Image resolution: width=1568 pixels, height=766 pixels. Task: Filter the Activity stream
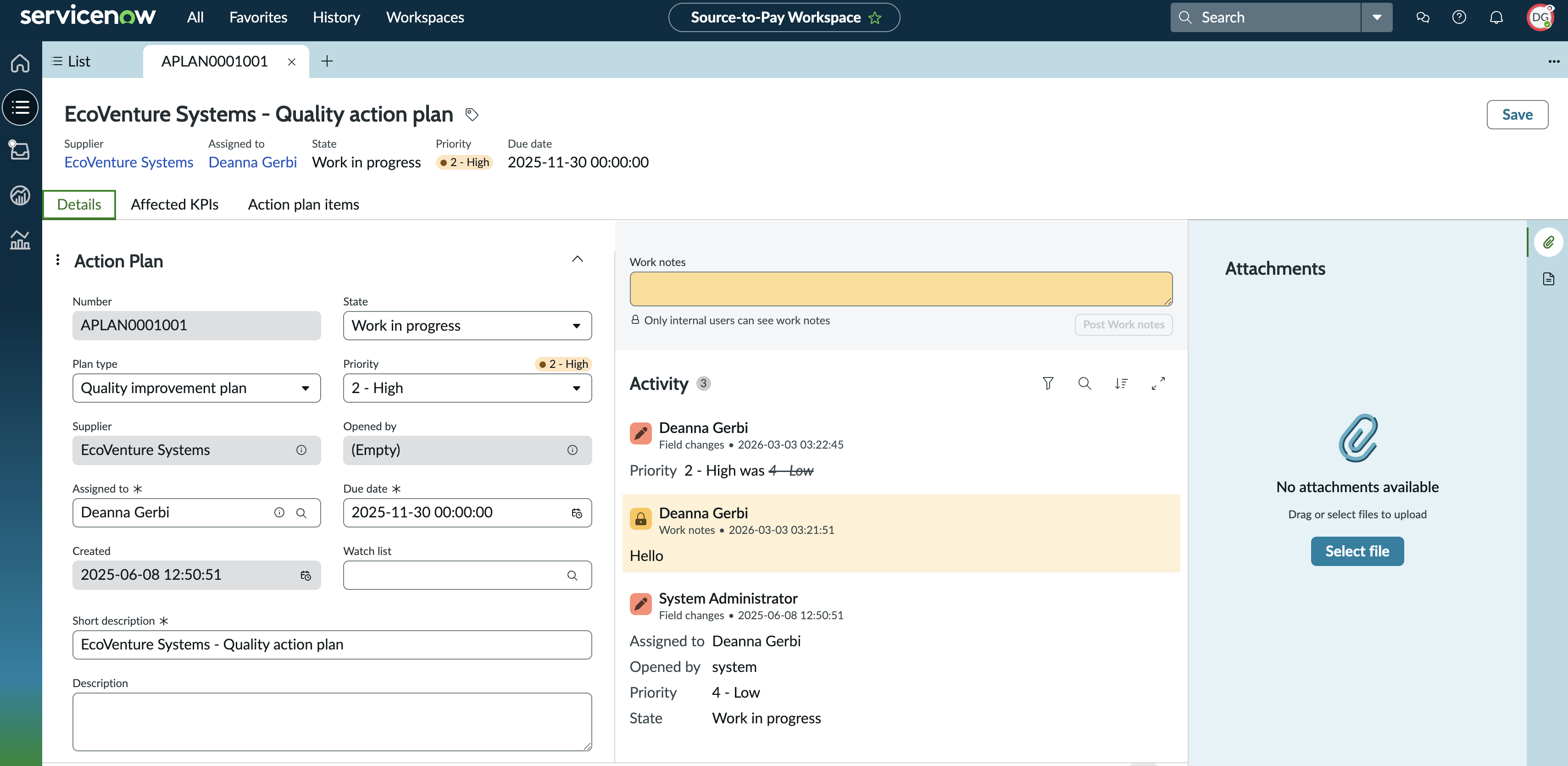(x=1048, y=383)
